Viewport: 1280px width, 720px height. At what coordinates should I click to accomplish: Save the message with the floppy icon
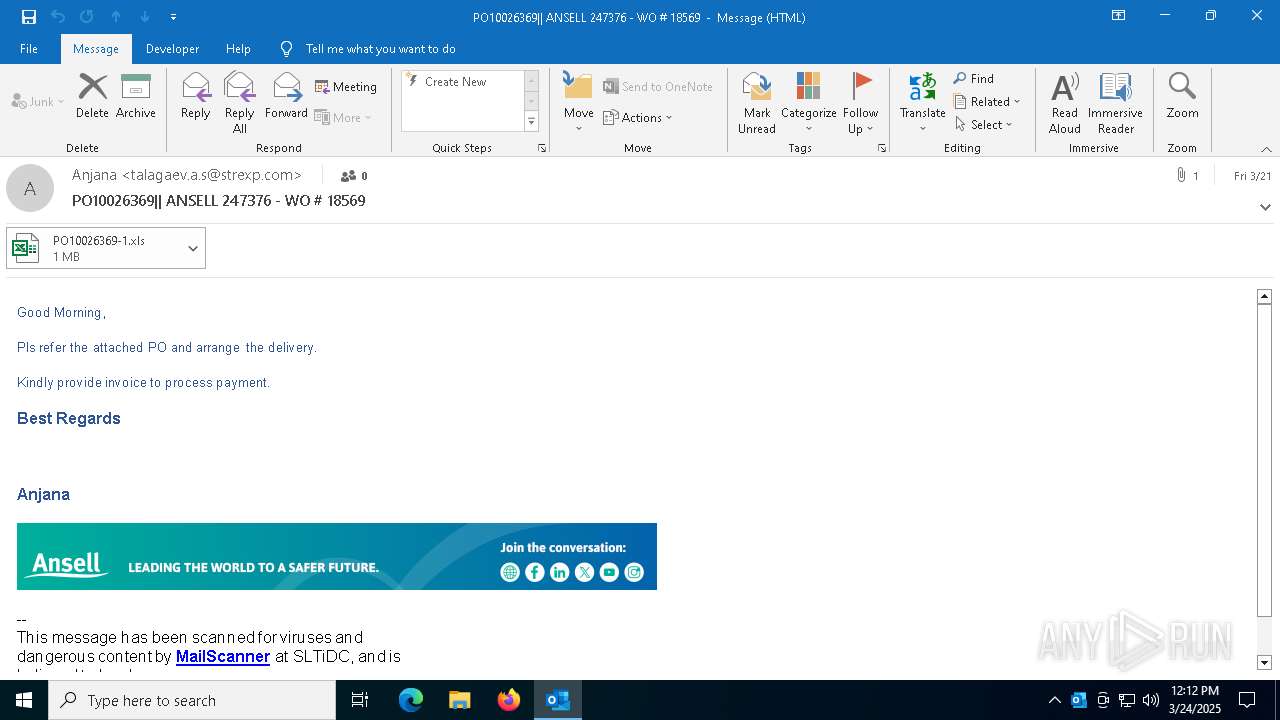(x=29, y=17)
